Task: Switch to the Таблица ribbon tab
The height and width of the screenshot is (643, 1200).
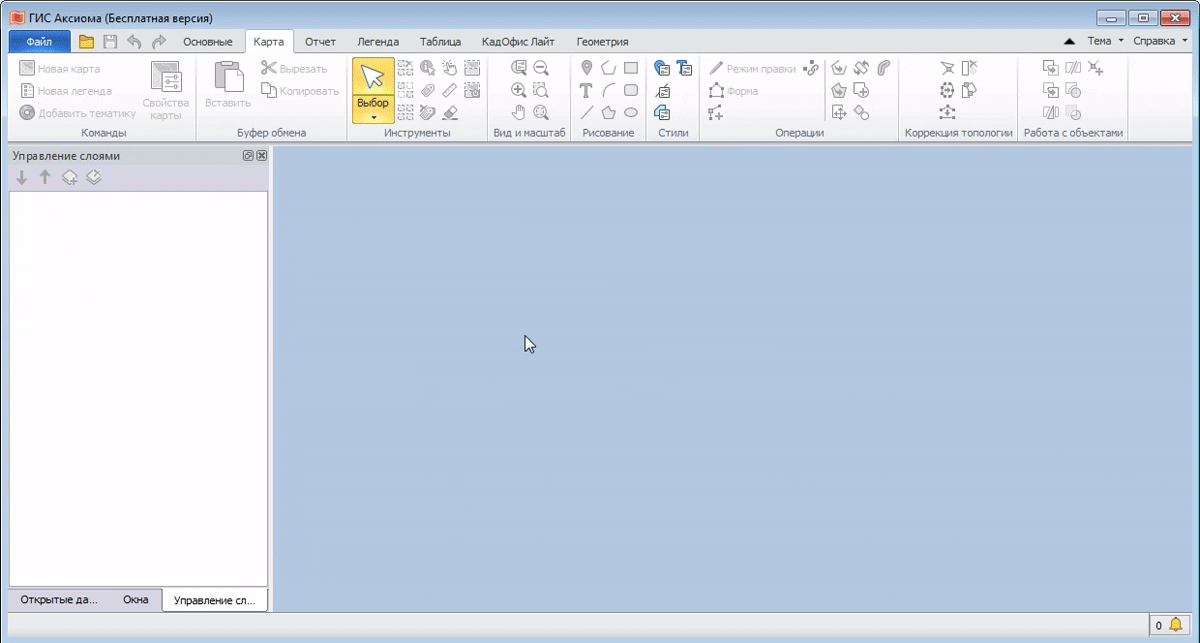Action: coord(440,42)
